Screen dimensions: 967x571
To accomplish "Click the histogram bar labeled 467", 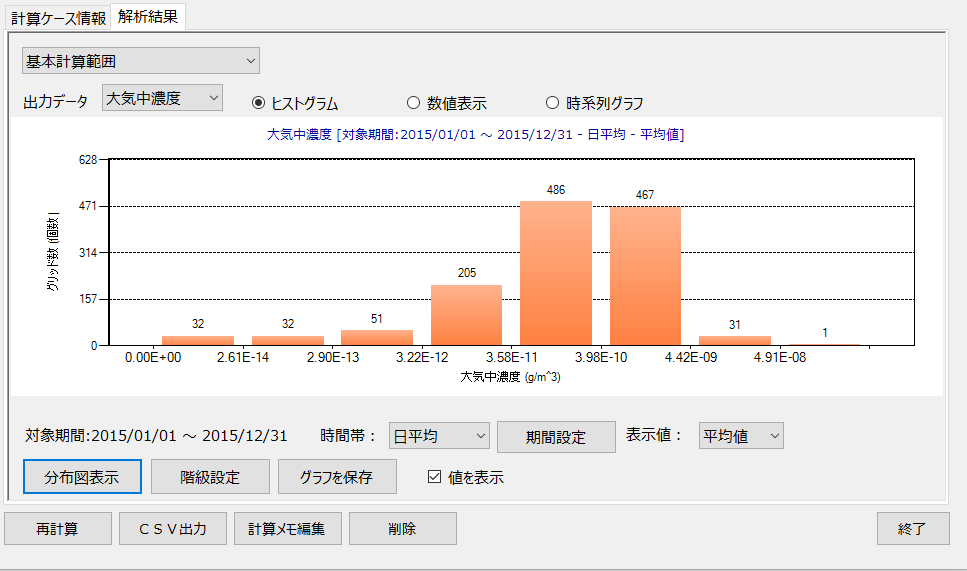I will [x=645, y=276].
